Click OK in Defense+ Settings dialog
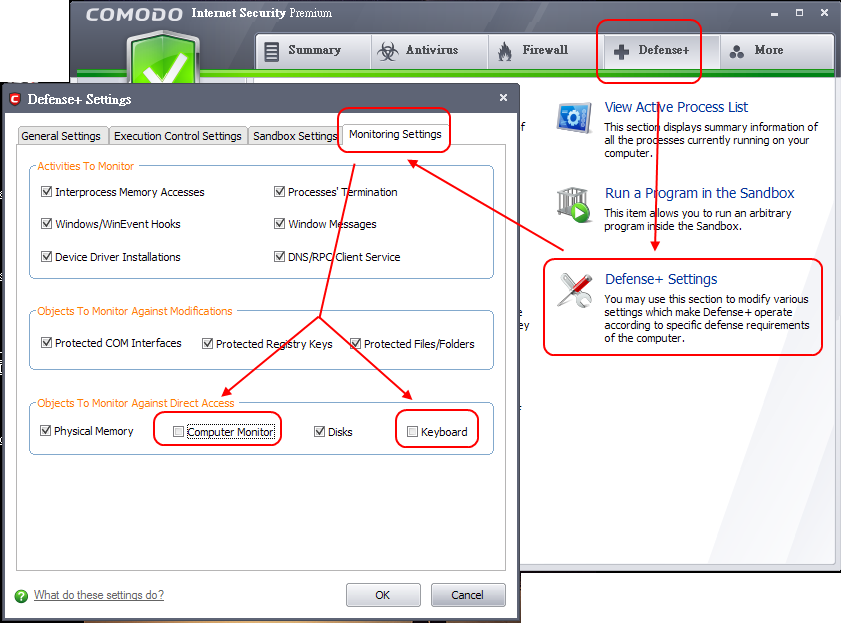The height and width of the screenshot is (623, 841). pyautogui.click(x=383, y=595)
